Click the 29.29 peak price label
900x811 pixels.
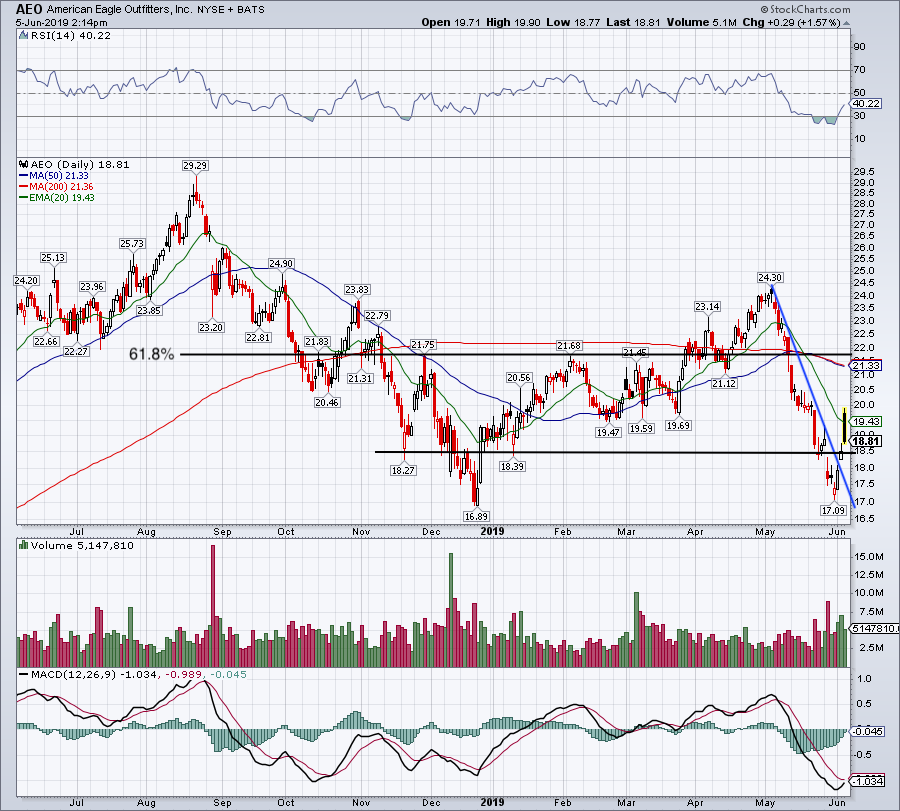click(x=195, y=165)
